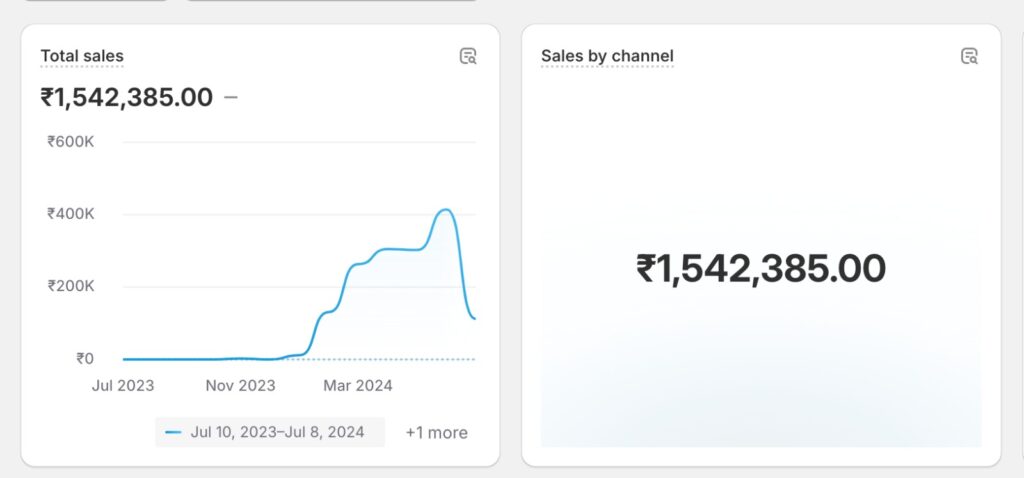The image size is (1024, 478).
Task: Click the ₹0 y-axis label
Action: pyautogui.click(x=85, y=358)
